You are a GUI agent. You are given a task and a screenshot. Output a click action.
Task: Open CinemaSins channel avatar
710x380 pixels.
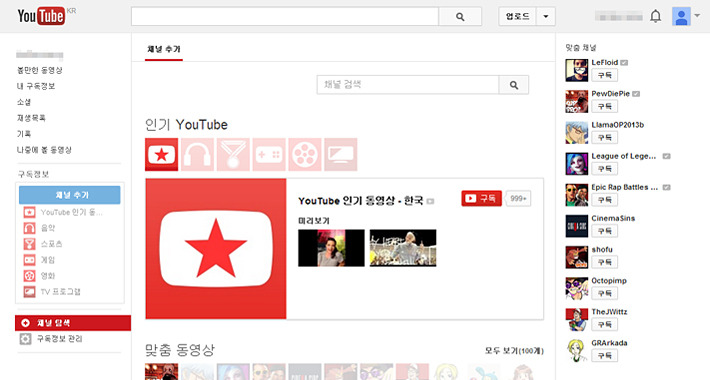pyautogui.click(x=576, y=226)
